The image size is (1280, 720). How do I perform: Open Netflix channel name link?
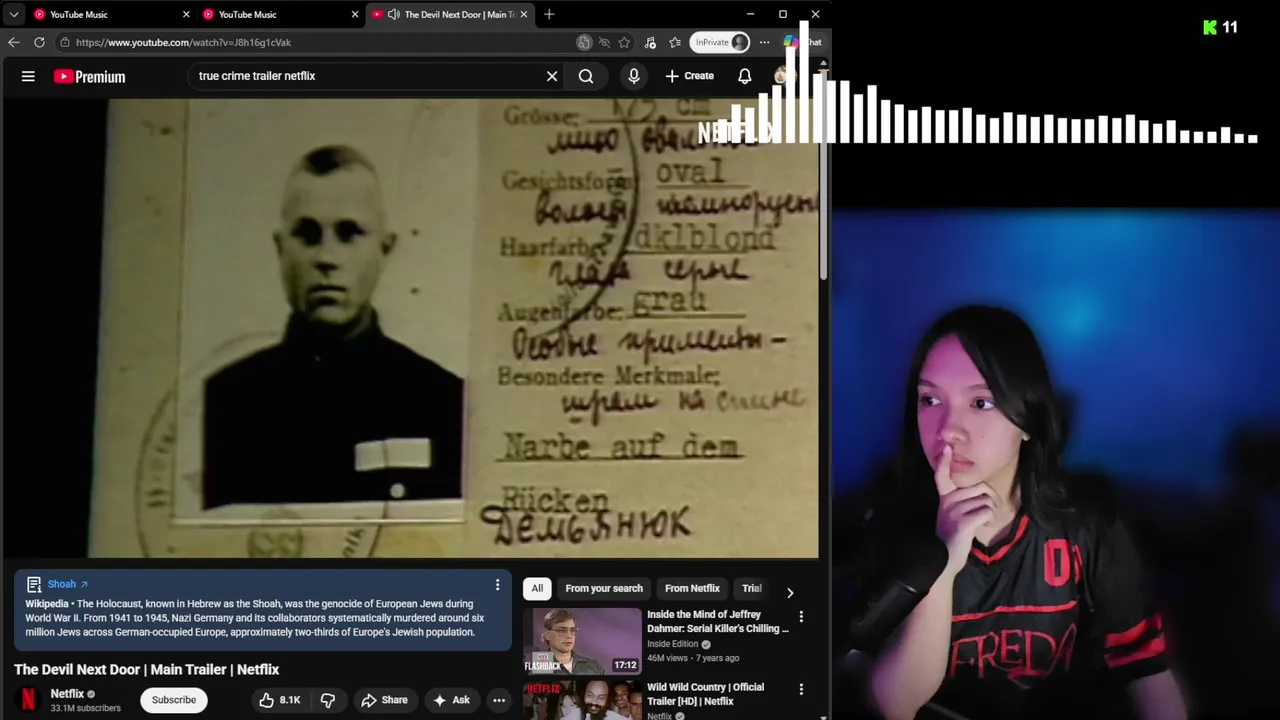coord(67,694)
